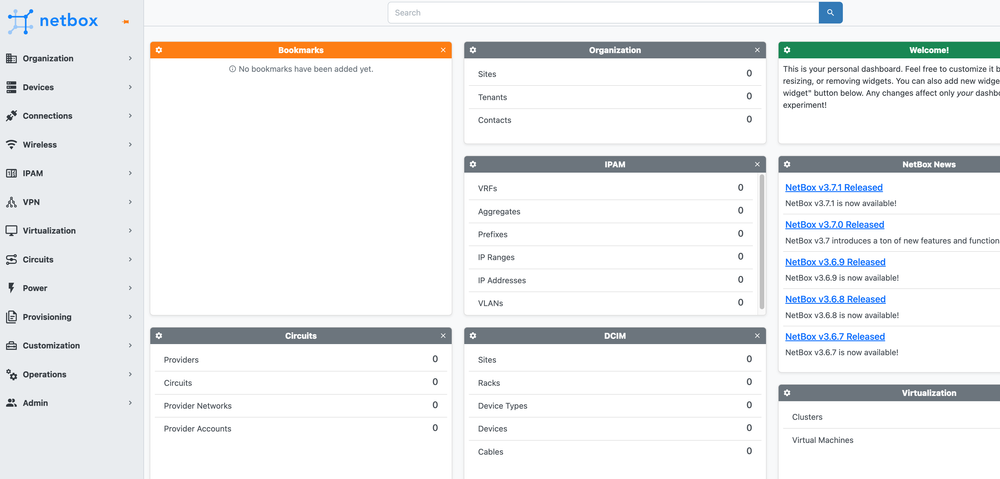Open the NetBox v3.7.1 Released link
This screenshot has height=479, width=1000.
pyautogui.click(x=833, y=188)
